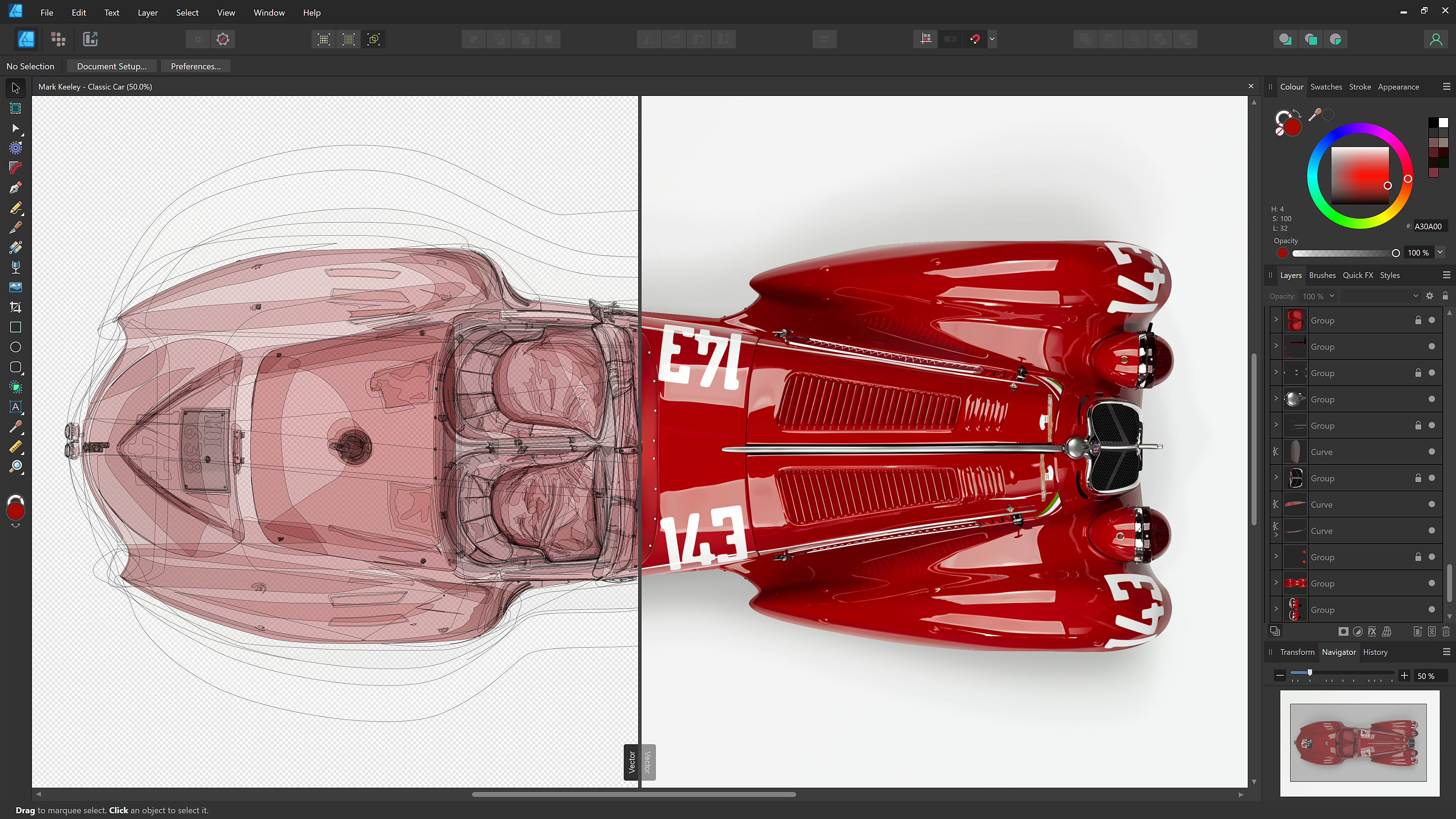1456x819 pixels.
Task: Expand the second Group layer
Action: pos(1276,347)
